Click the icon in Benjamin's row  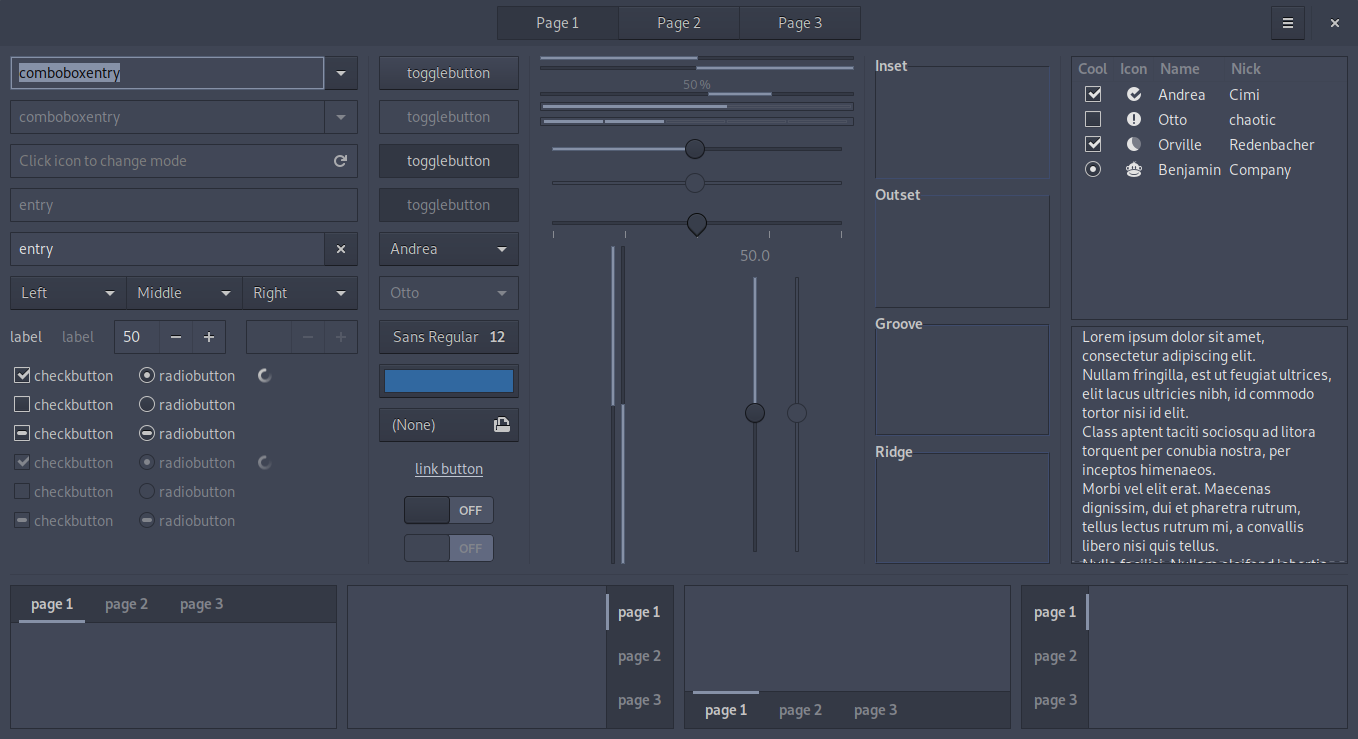[1134, 170]
